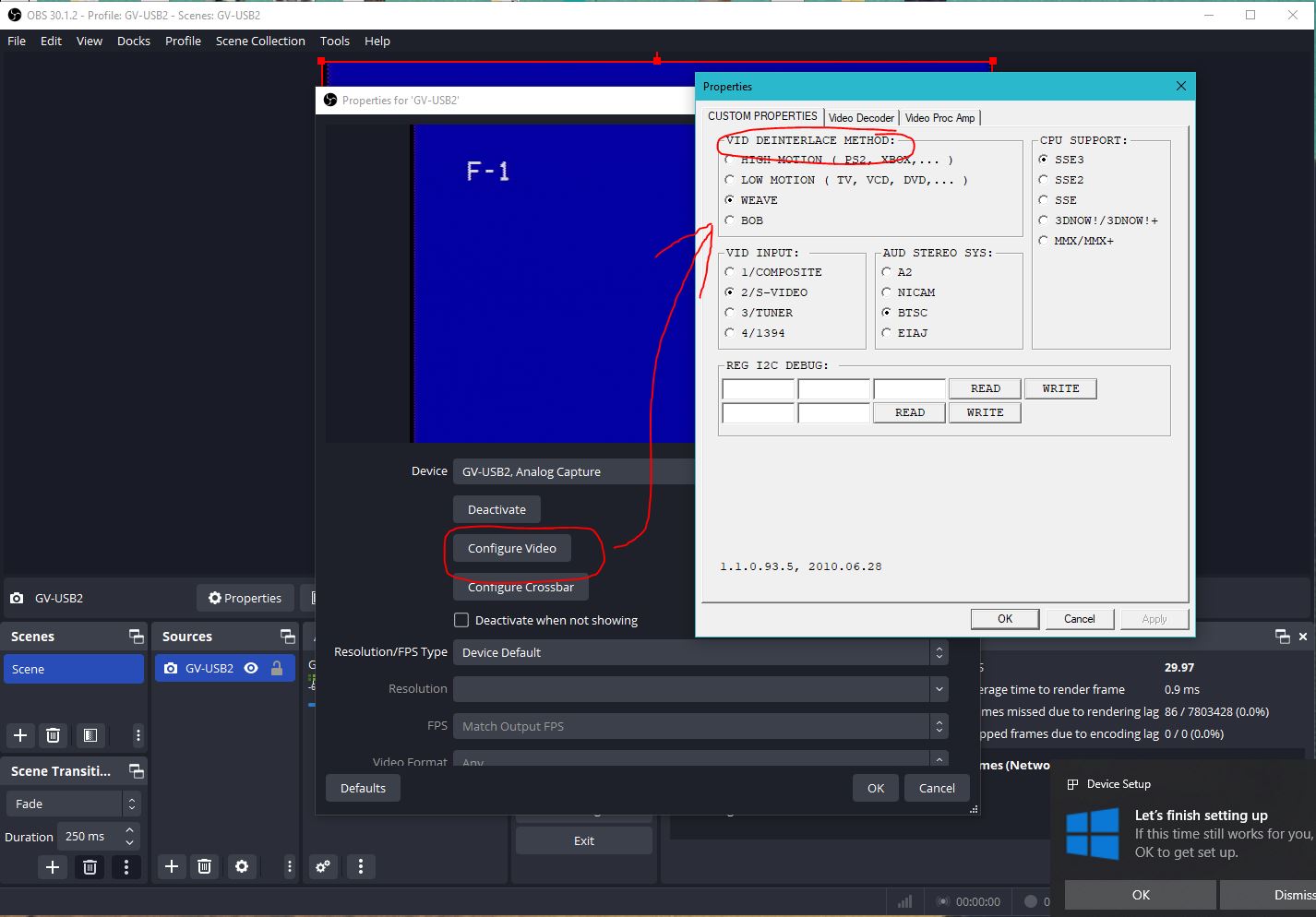Remove selected scene using Scenes trash icon
The width and height of the screenshot is (1316, 917).
[x=54, y=735]
